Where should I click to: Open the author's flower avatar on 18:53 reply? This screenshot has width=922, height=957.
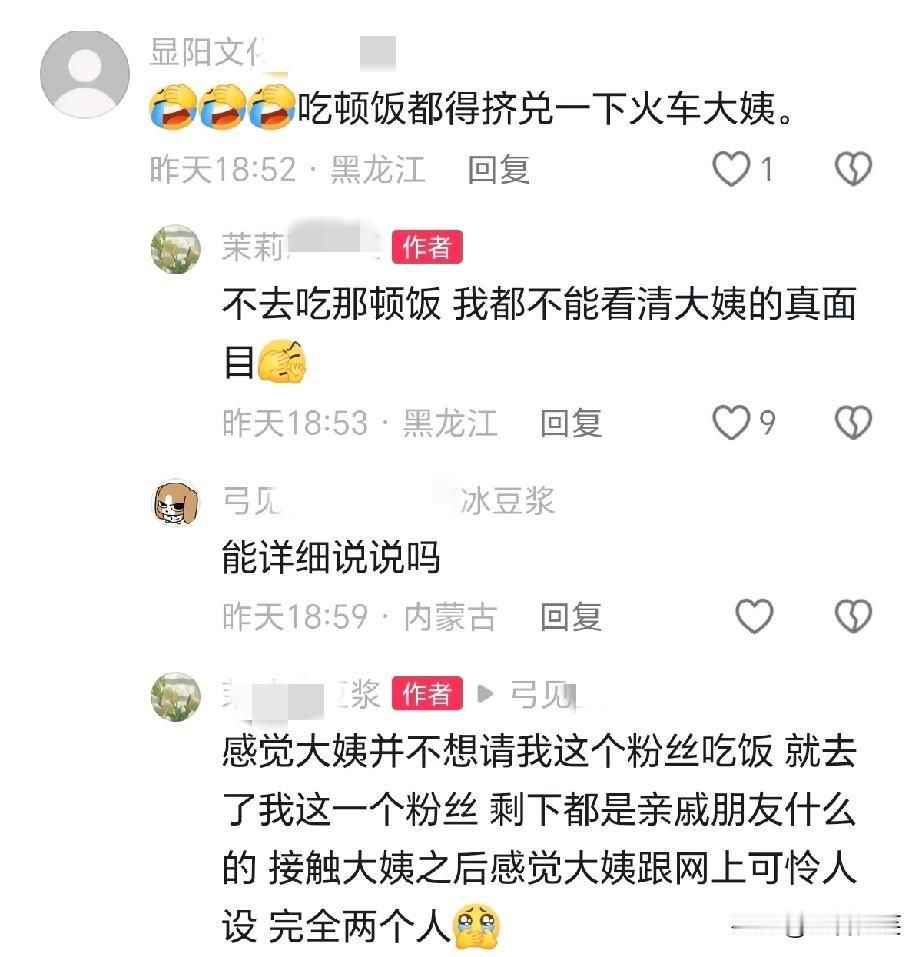176,248
